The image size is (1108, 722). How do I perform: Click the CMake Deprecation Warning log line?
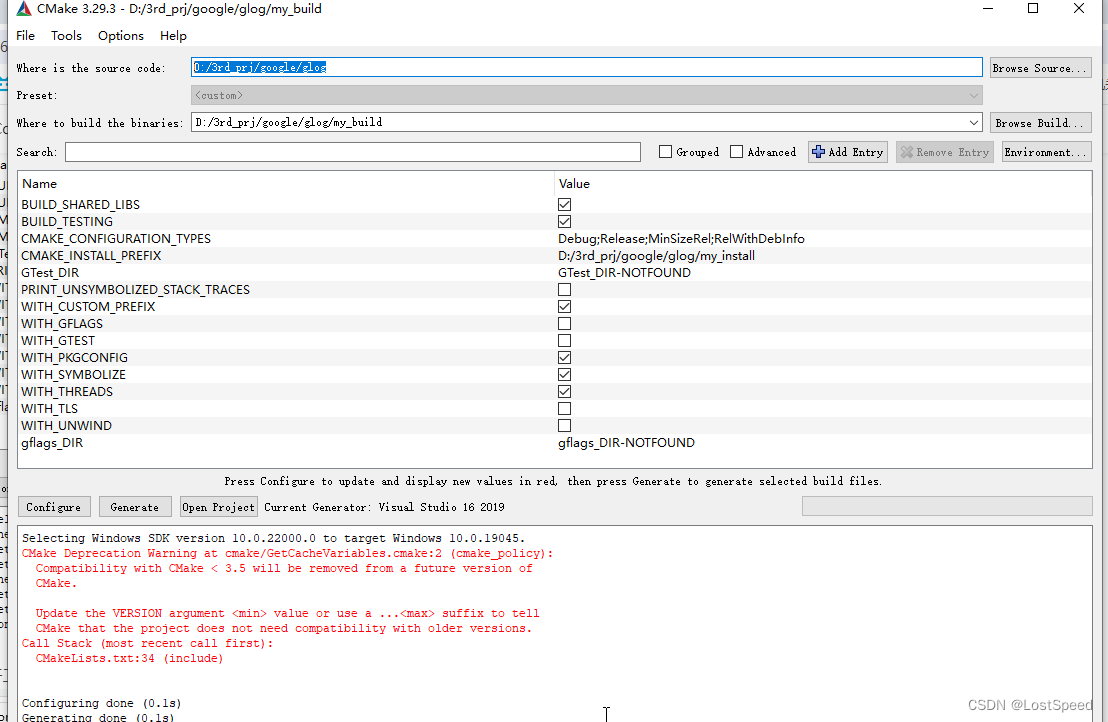(288, 553)
